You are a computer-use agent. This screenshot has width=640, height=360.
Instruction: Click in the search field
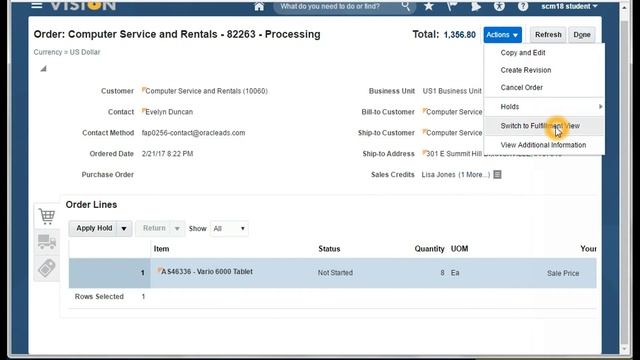click(x=339, y=7)
